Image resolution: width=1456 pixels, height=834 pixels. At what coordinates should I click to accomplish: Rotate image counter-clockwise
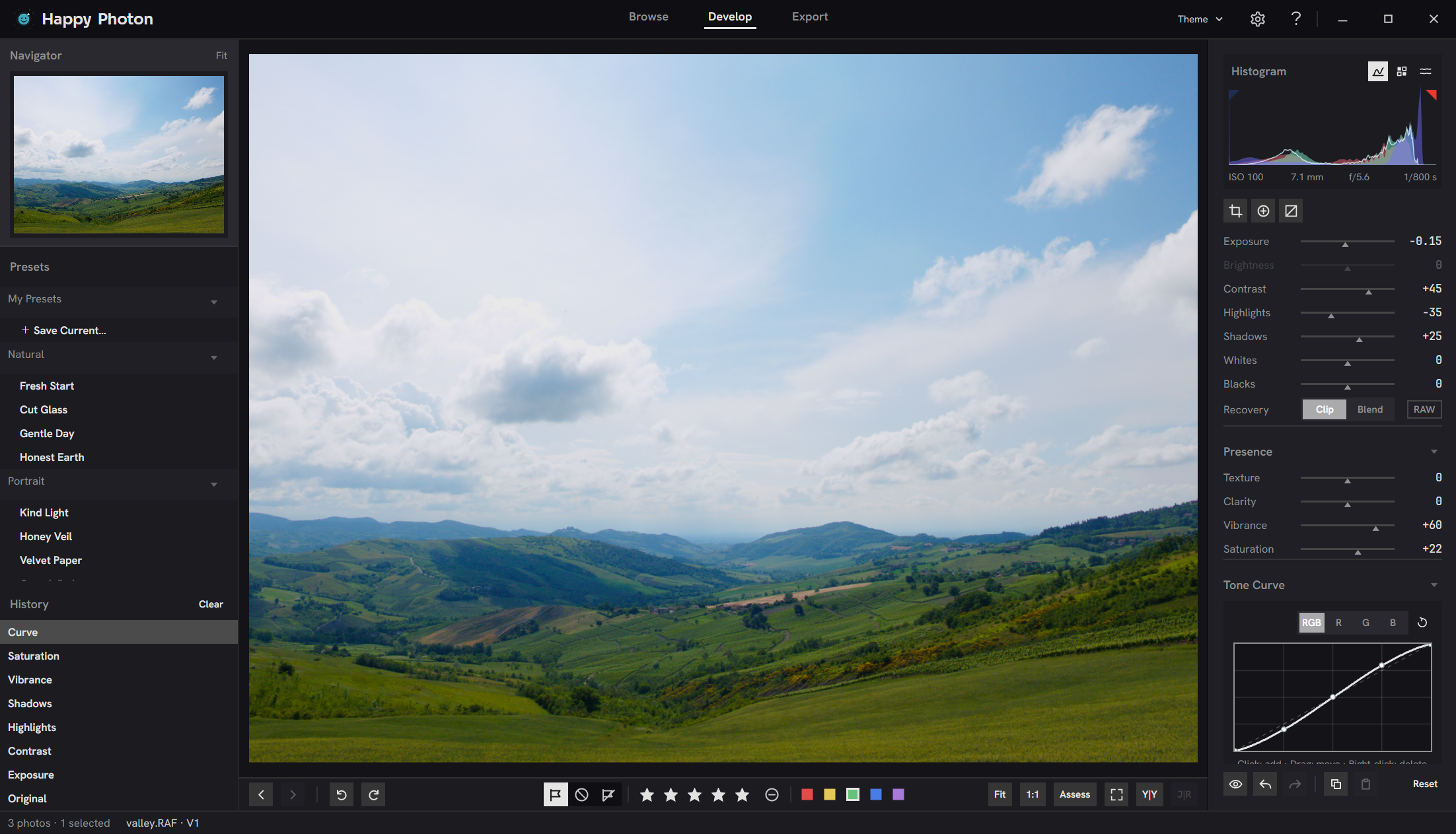click(342, 794)
